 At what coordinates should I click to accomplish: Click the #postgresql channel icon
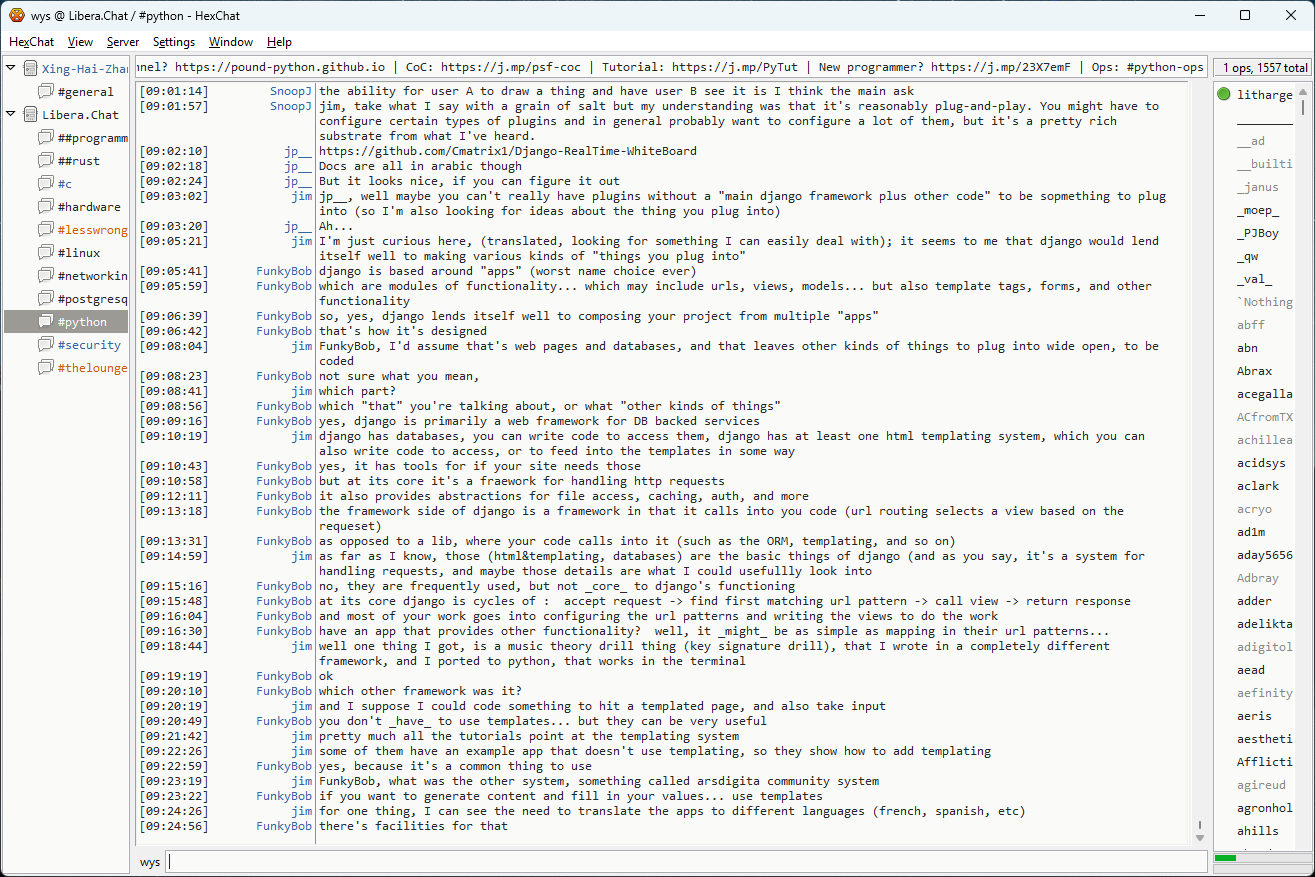[x=45, y=299]
